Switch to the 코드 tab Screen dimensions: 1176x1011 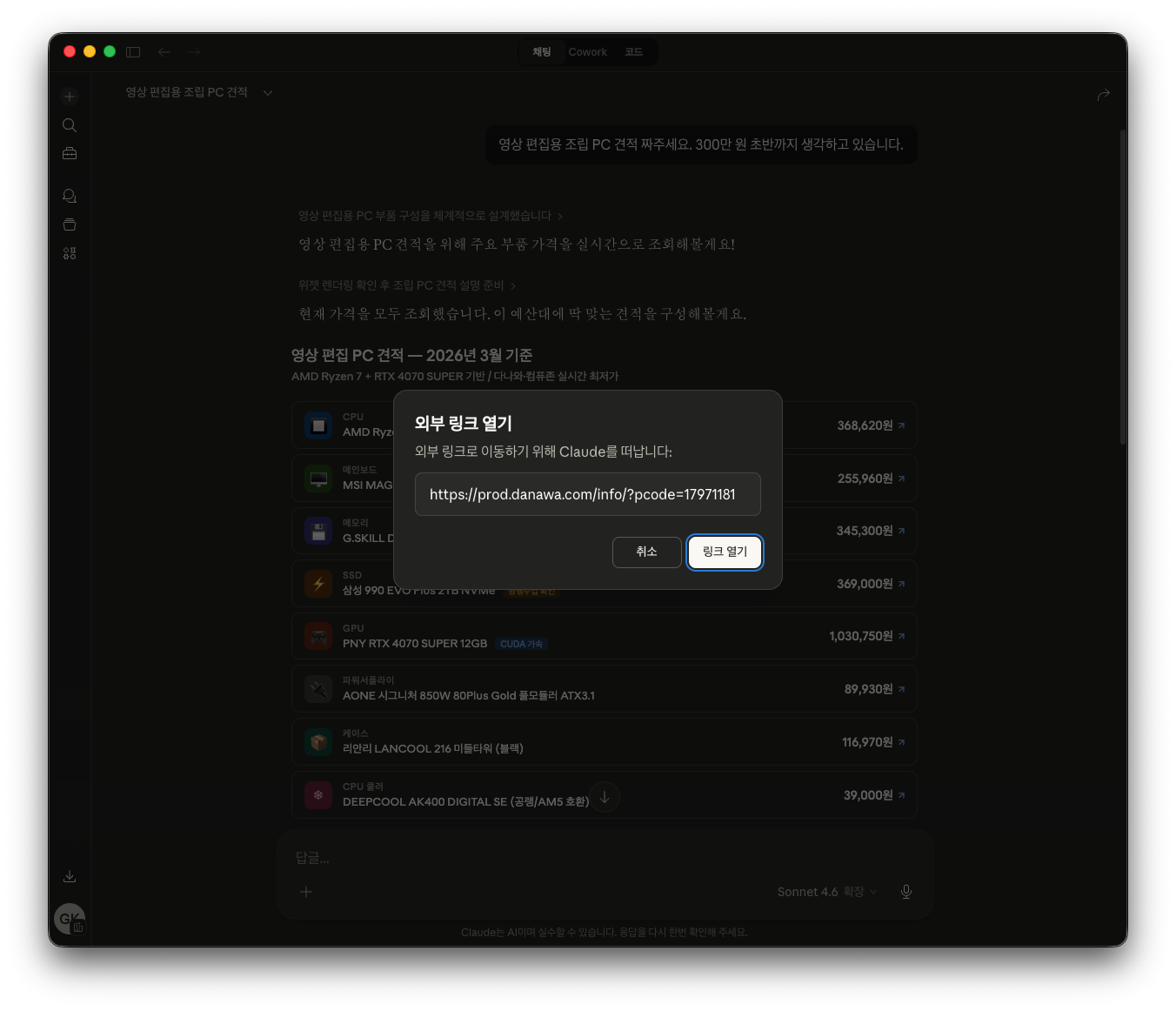tap(634, 52)
